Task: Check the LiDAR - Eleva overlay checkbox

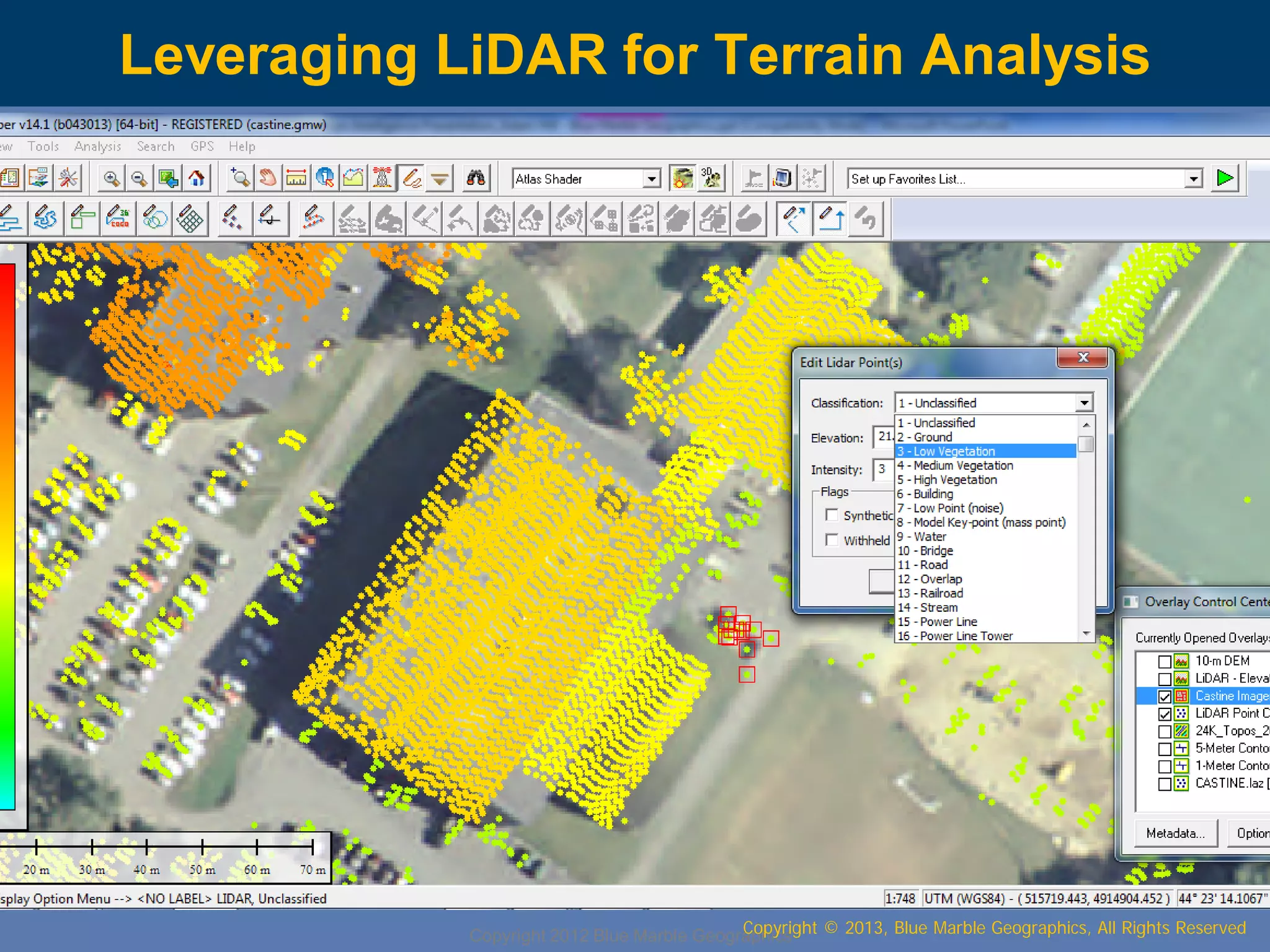Action: 1165,679
